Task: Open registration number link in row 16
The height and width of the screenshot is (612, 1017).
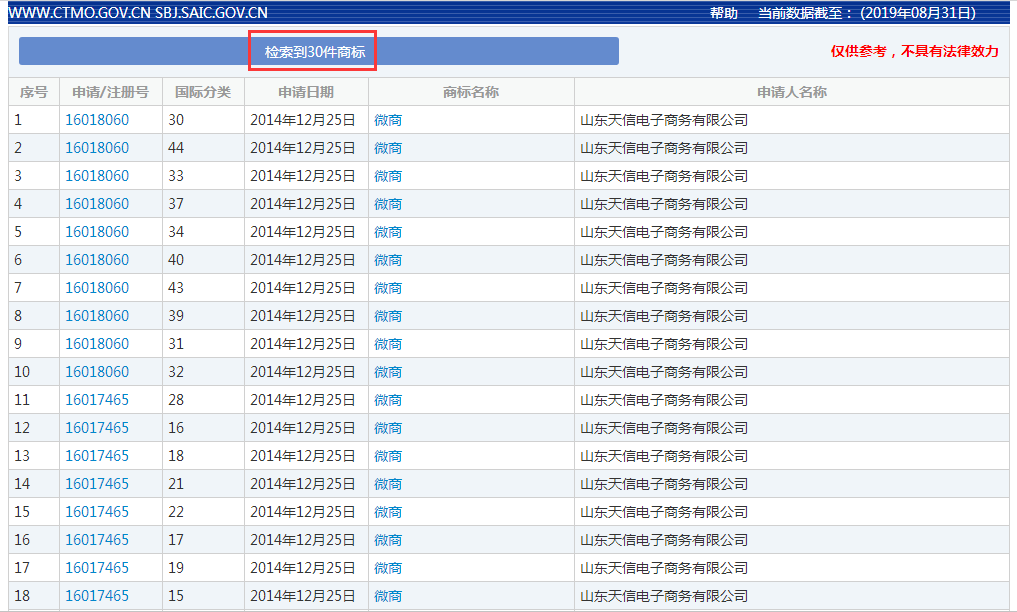Action: tap(97, 539)
